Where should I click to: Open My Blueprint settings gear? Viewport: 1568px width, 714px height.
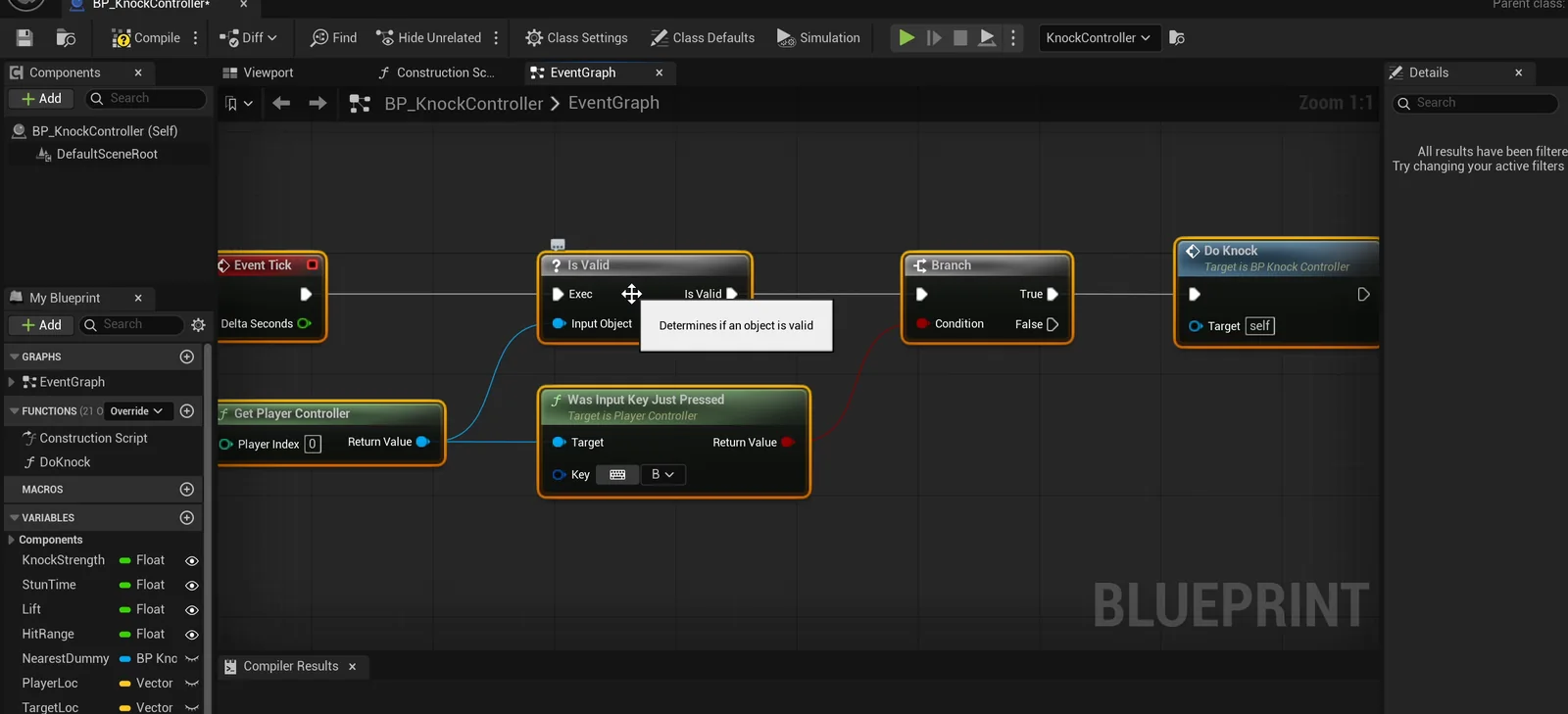pyautogui.click(x=198, y=325)
